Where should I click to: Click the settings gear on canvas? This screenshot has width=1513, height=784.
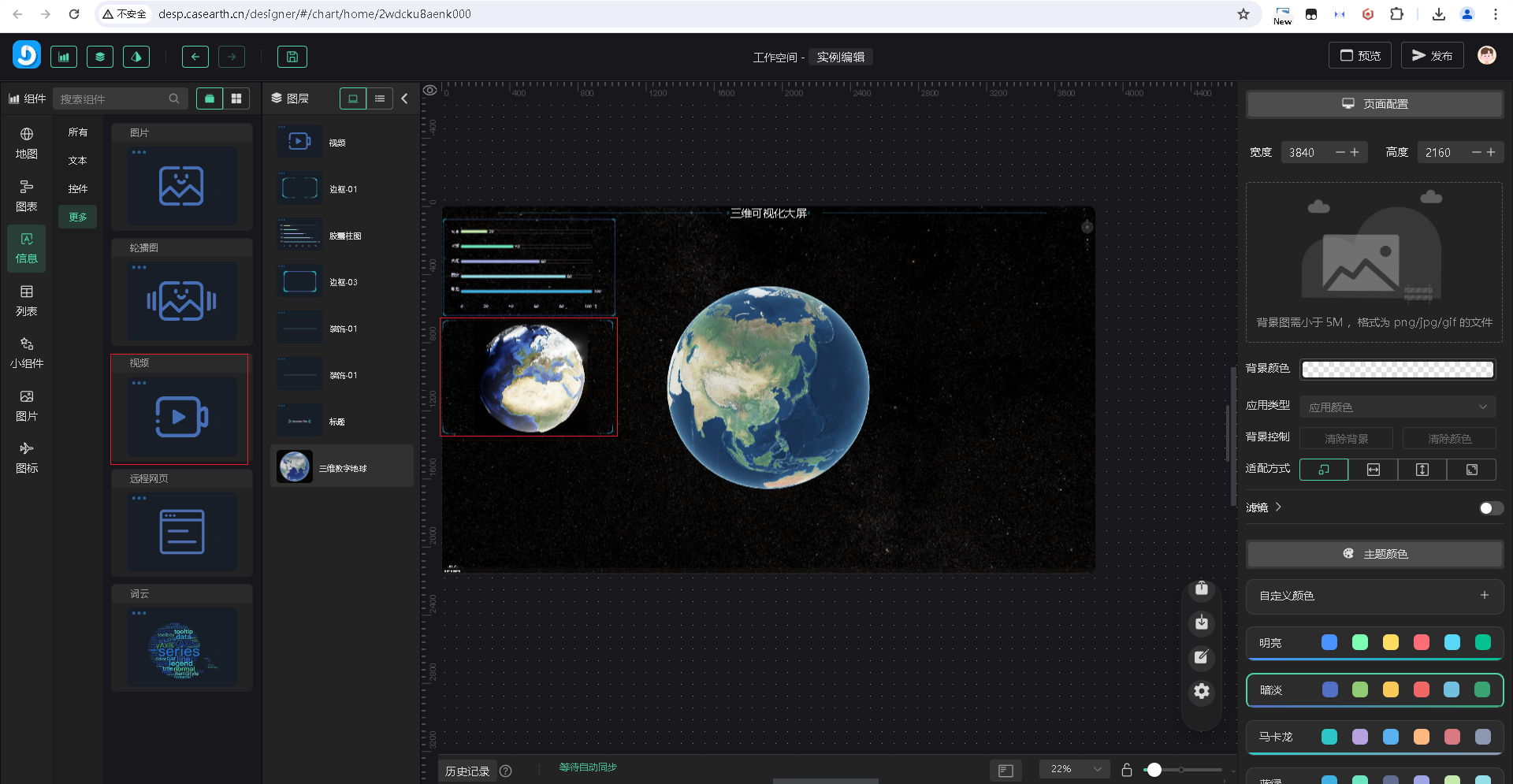tap(1201, 691)
